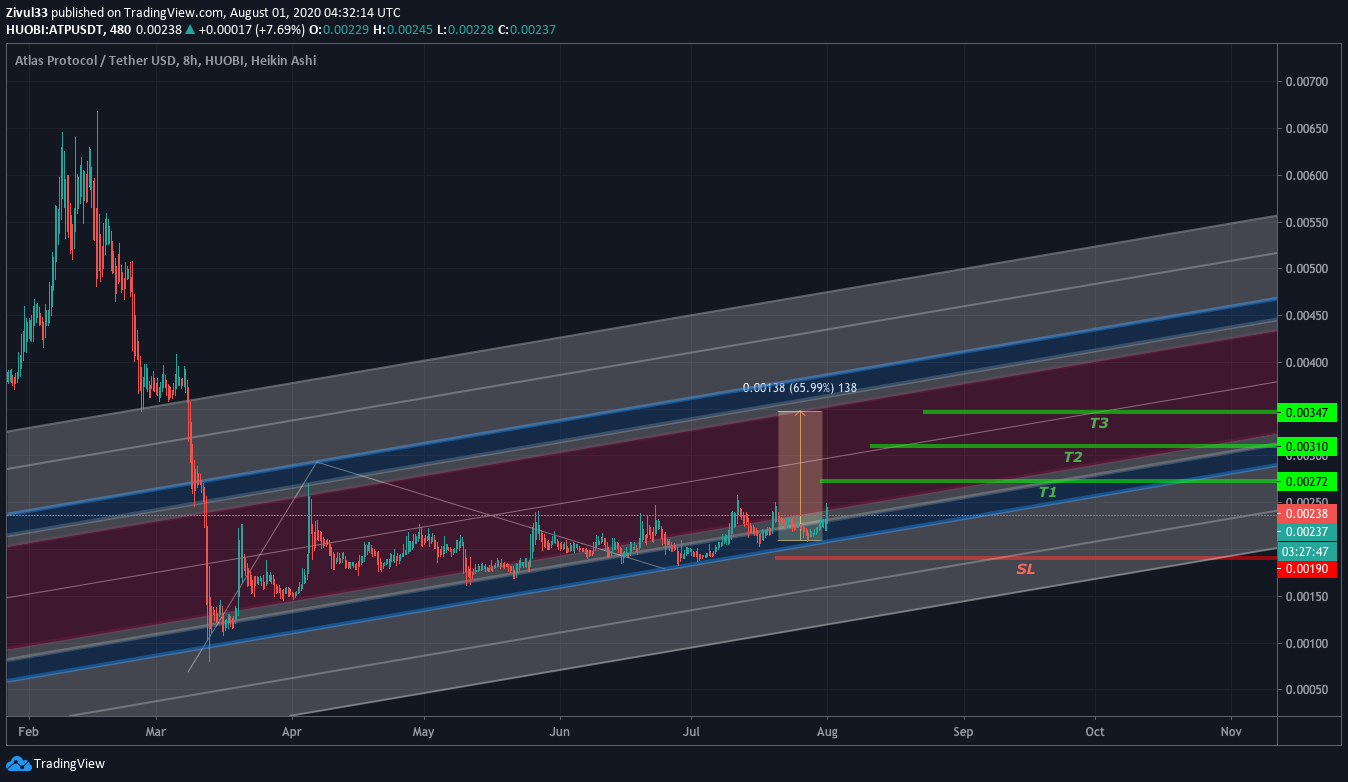
Task: Click the 03:27:47 bar countdown tag
Action: click(x=1307, y=551)
